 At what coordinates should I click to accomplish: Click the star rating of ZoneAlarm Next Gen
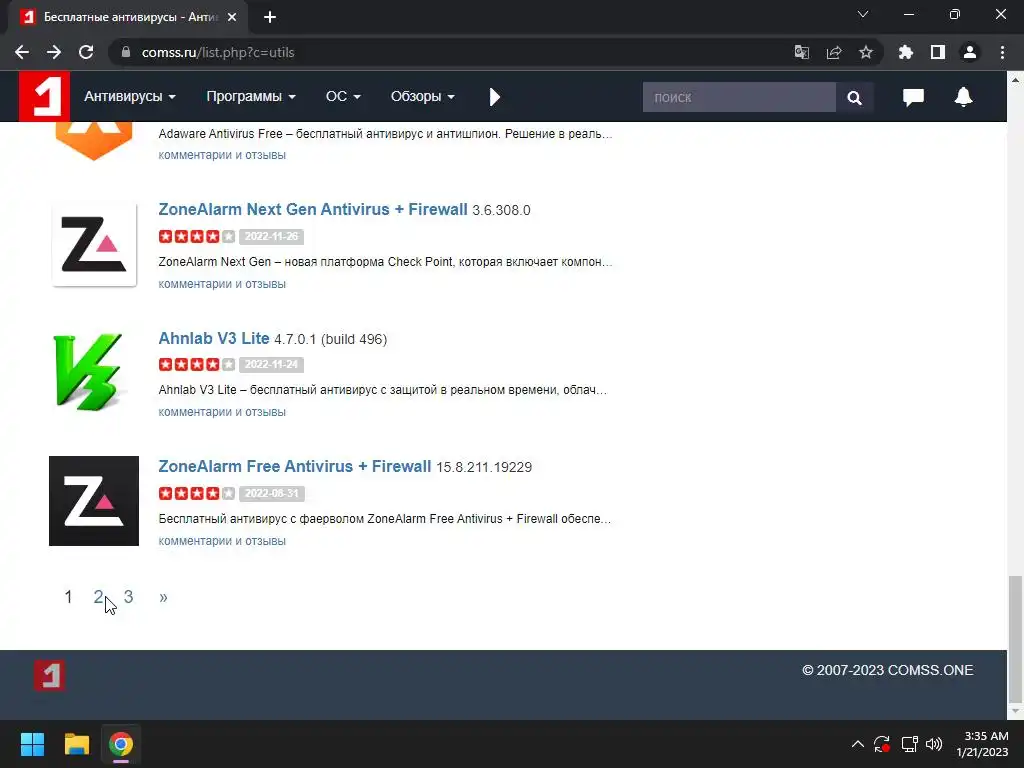[x=197, y=236]
